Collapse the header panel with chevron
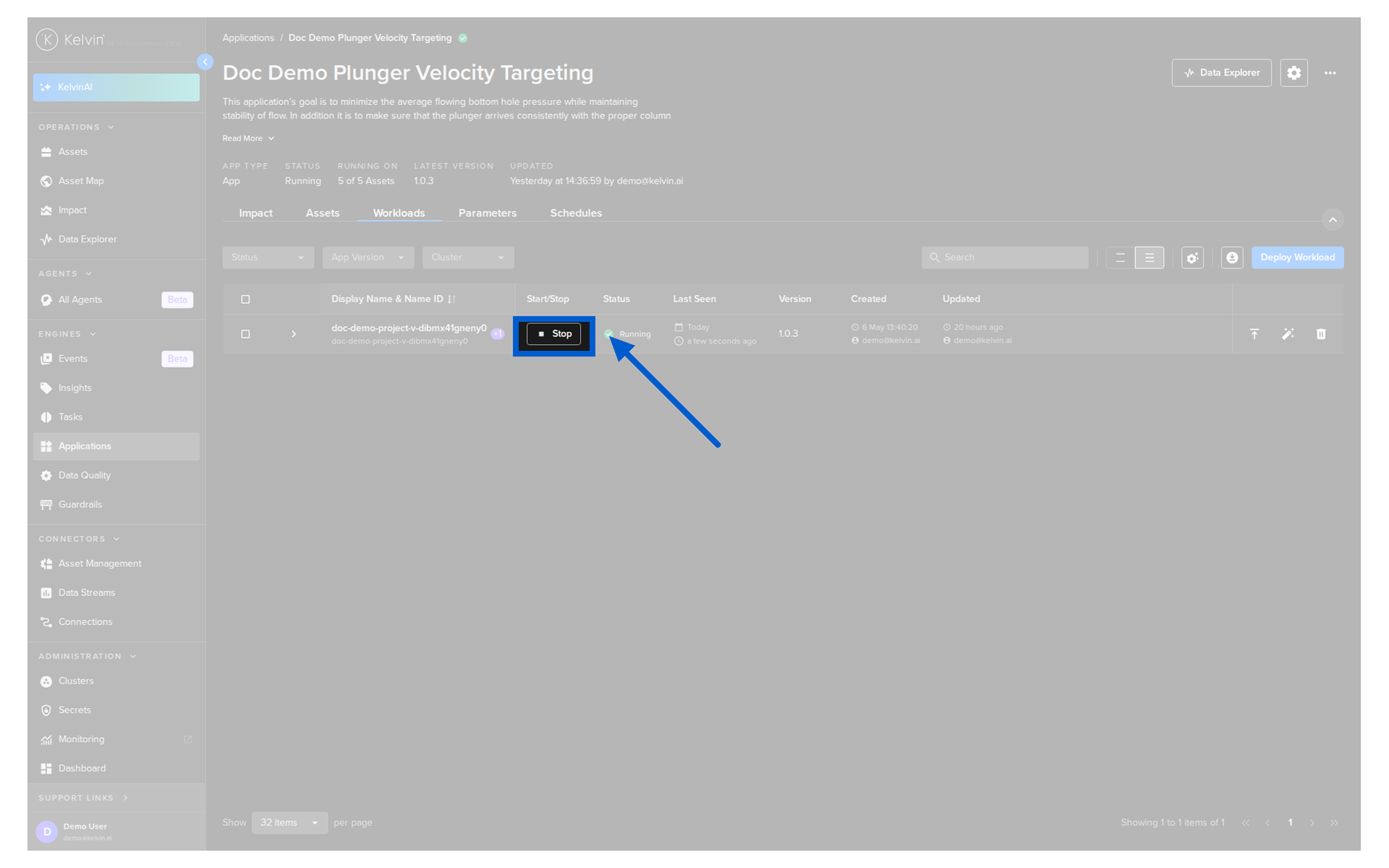 [1333, 220]
